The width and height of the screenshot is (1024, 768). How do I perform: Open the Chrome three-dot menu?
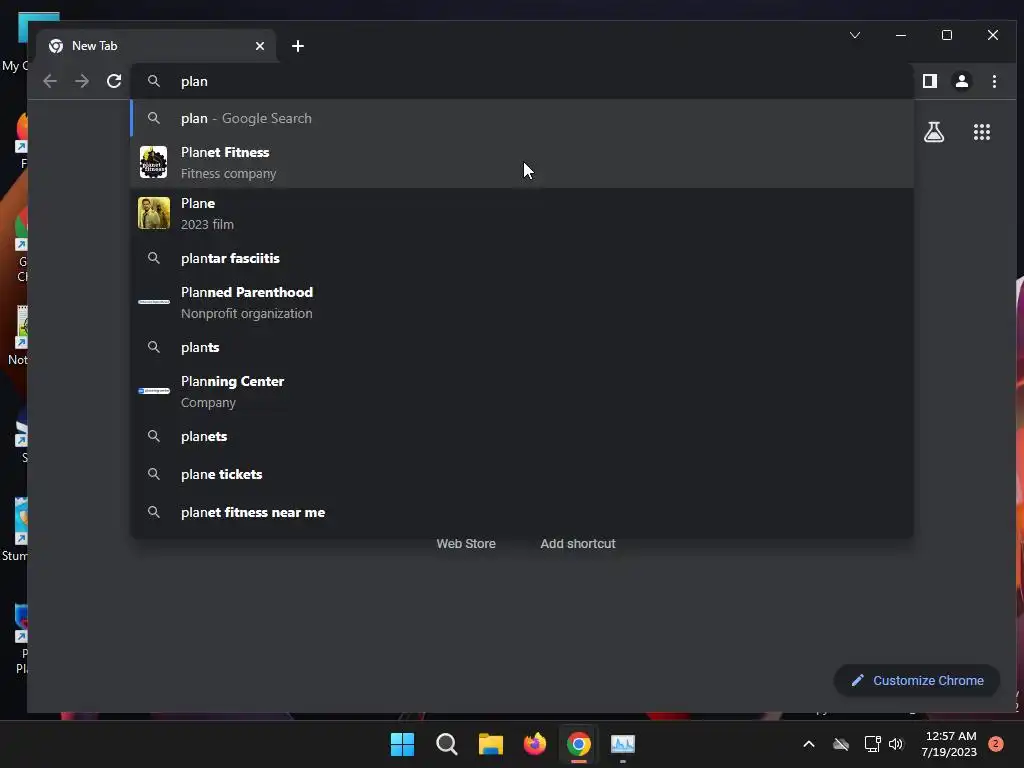(x=994, y=81)
